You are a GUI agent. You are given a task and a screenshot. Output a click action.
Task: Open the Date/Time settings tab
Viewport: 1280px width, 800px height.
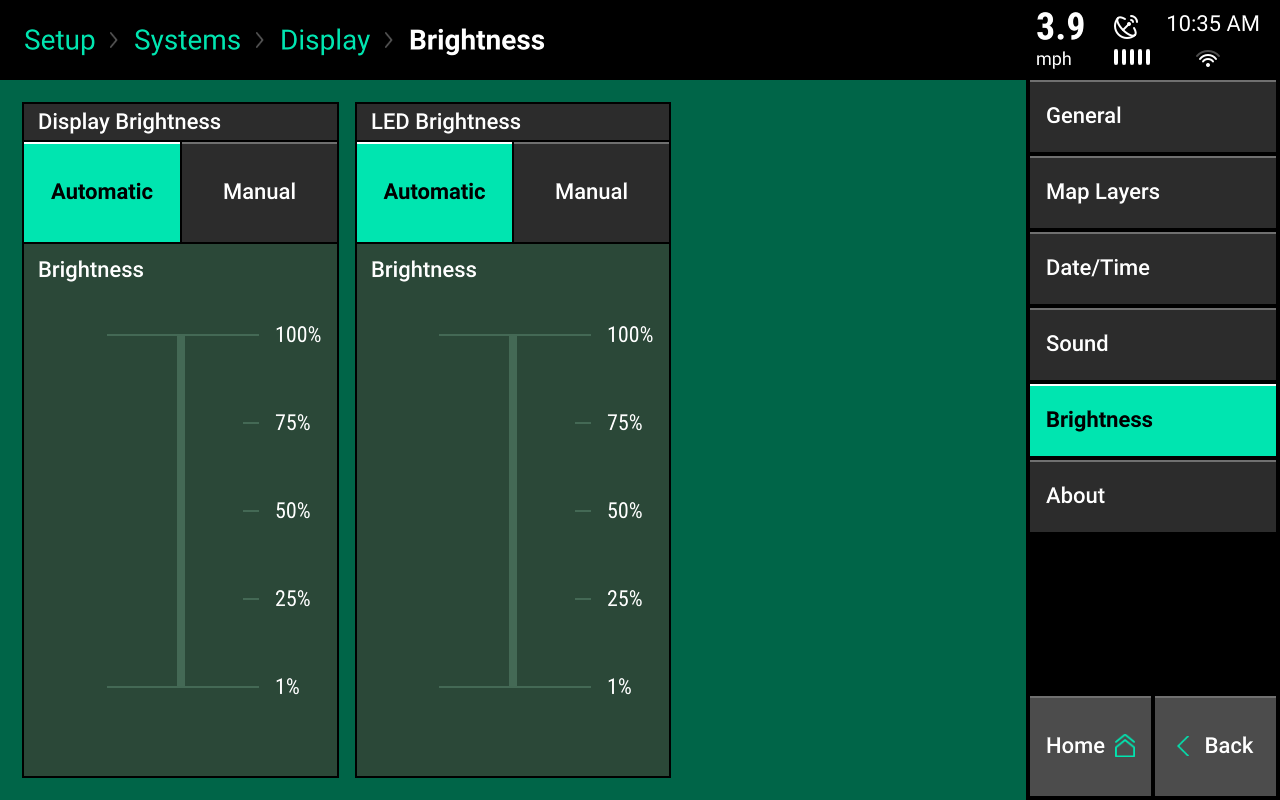pyautogui.click(x=1153, y=268)
